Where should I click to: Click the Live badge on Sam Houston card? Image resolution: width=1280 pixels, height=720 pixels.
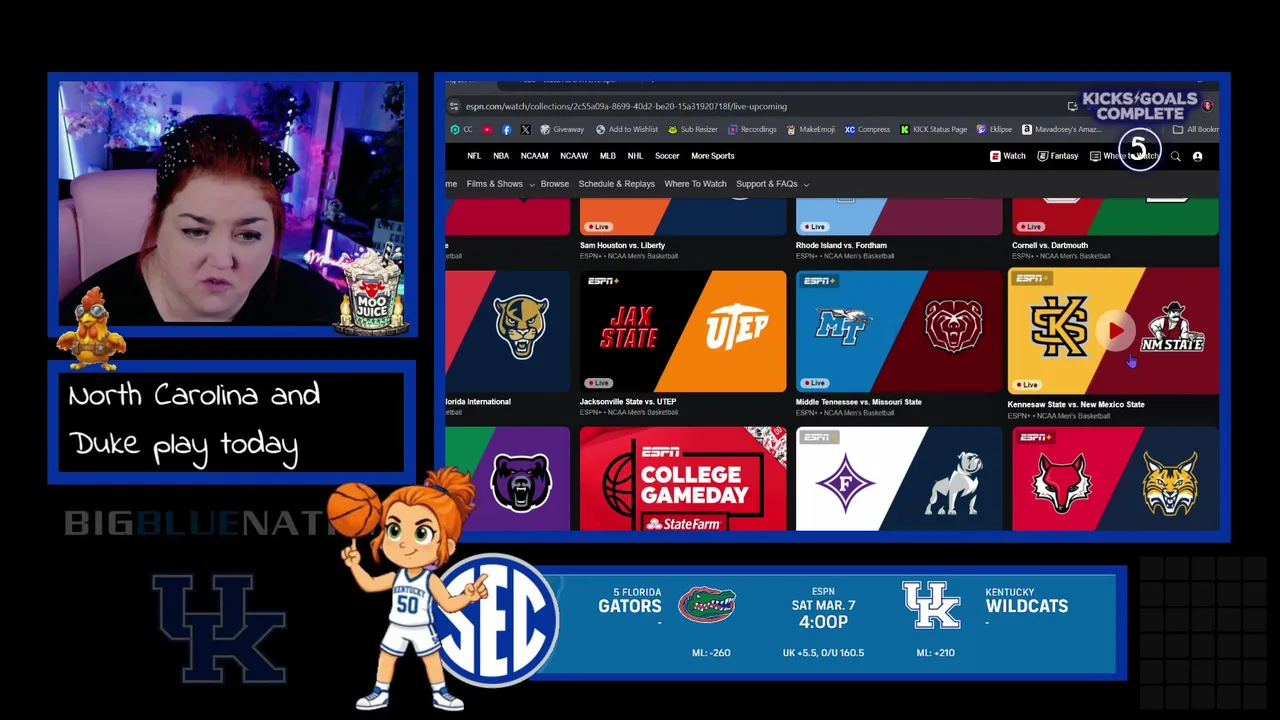(x=598, y=227)
